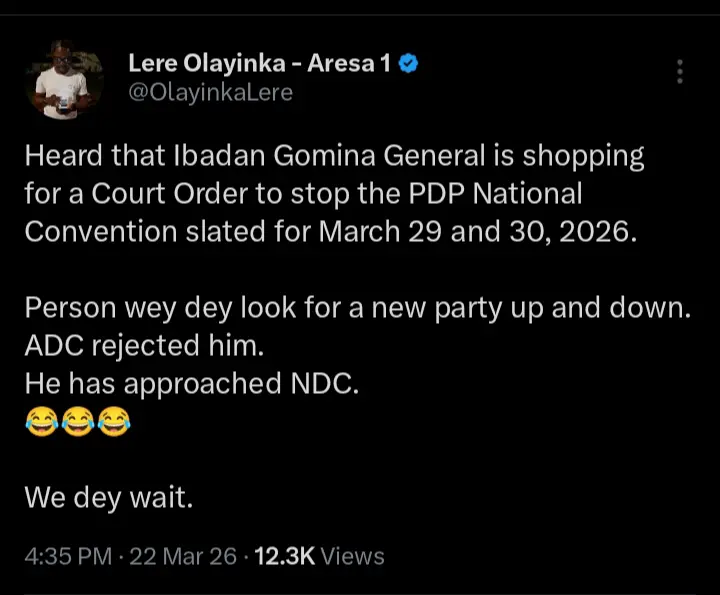Click the line starting "Person wey dey look"

357,307
